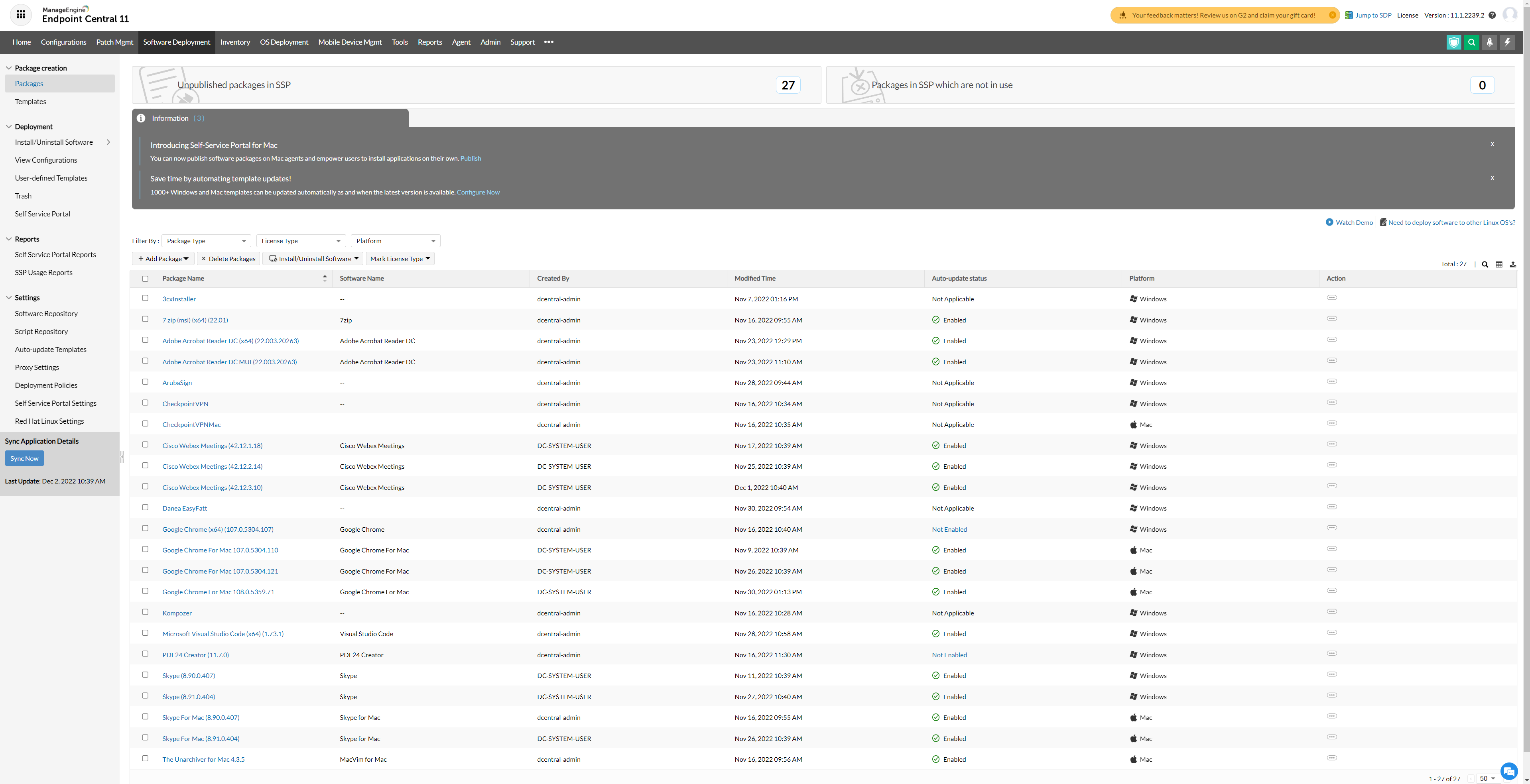
Task: Open the column chooser grid icon
Action: pyautogui.click(x=1499, y=265)
